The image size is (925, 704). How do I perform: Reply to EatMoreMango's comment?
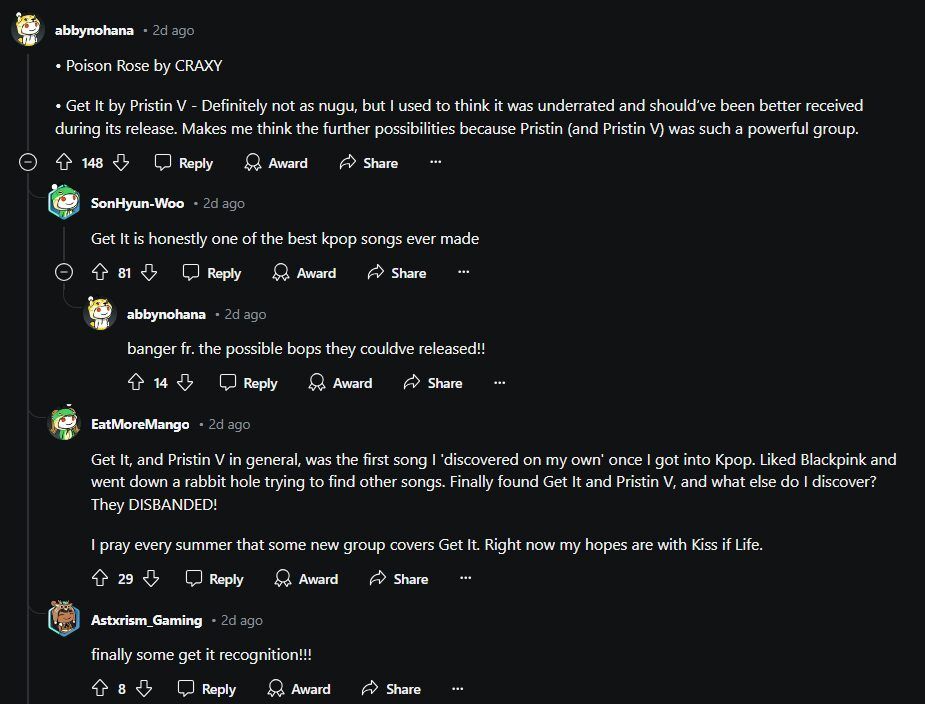point(212,579)
